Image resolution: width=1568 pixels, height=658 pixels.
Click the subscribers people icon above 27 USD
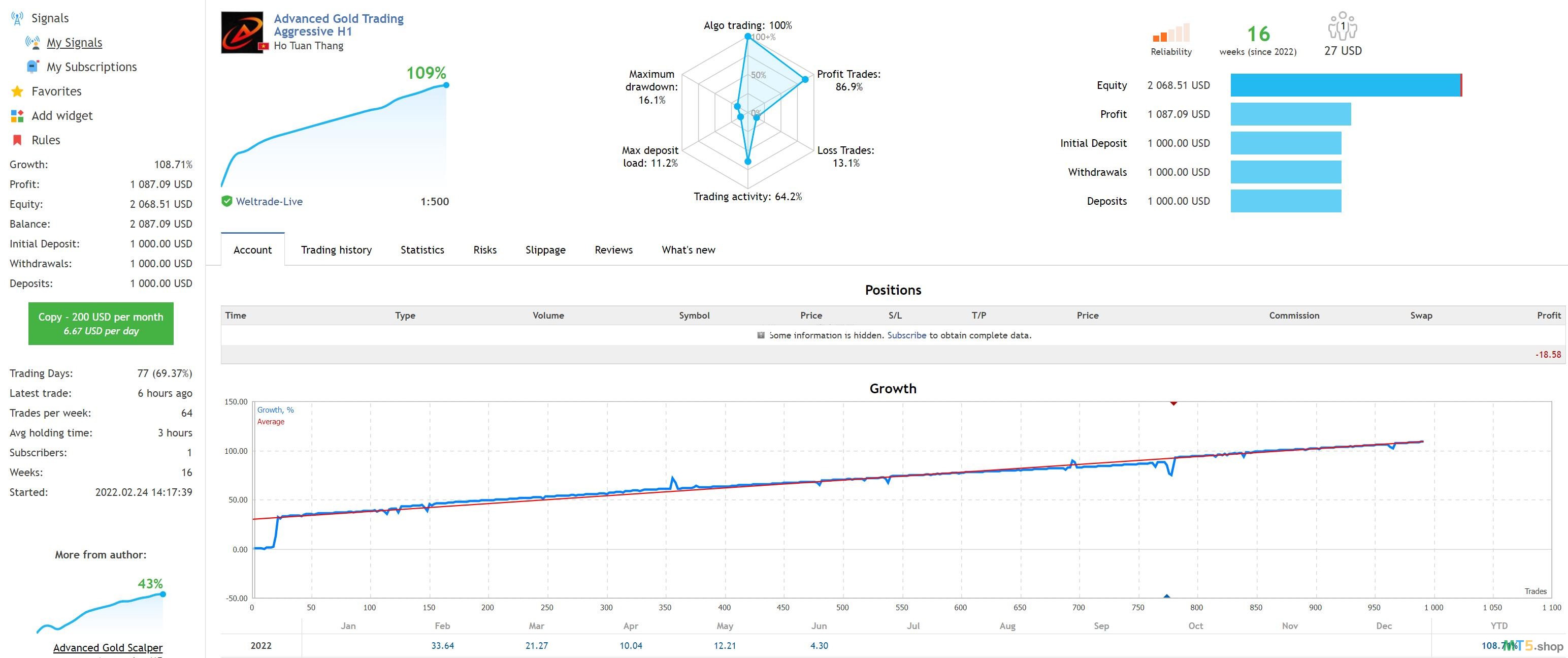click(x=1342, y=25)
